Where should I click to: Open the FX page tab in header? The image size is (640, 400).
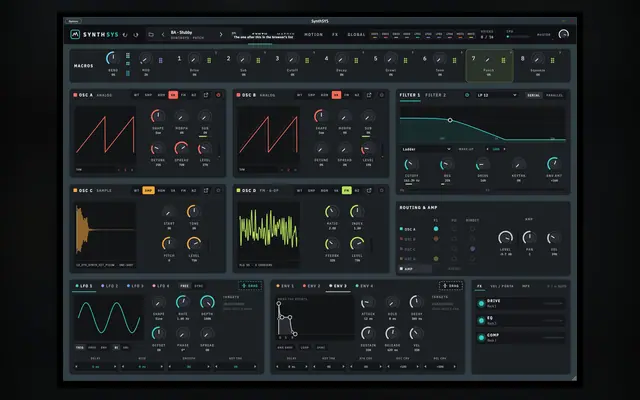click(x=335, y=35)
